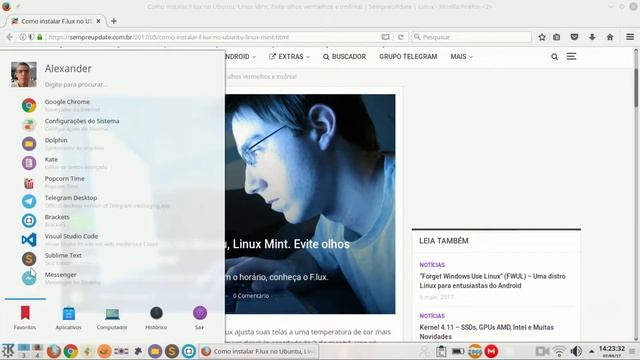This screenshot has width=640, height=360.
Task: Click the Alexander user avatar picture
Action: 24,74
